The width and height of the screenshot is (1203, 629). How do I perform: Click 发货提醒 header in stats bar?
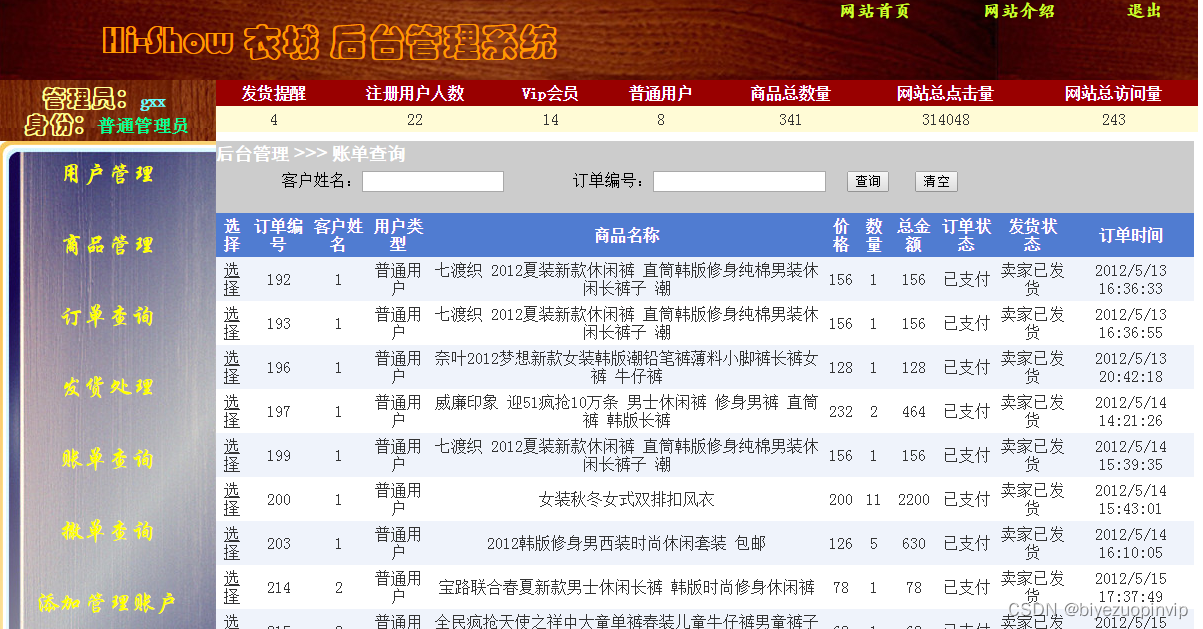[274, 93]
